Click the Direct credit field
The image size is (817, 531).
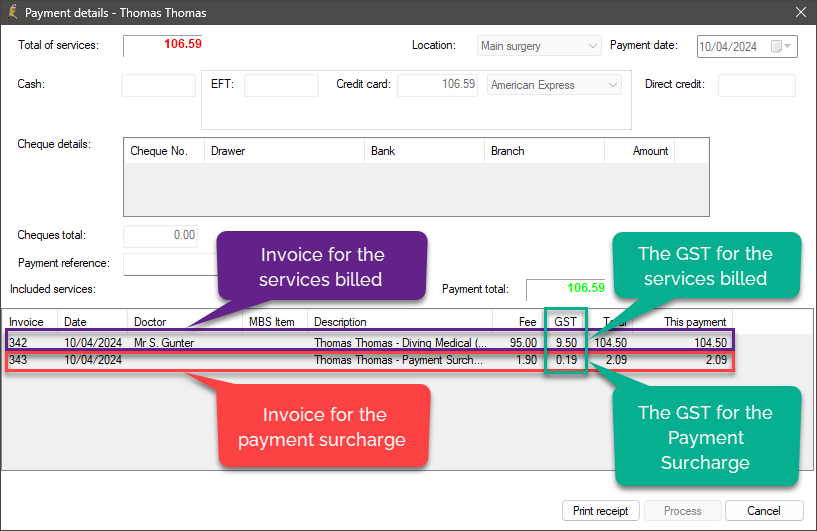point(756,85)
